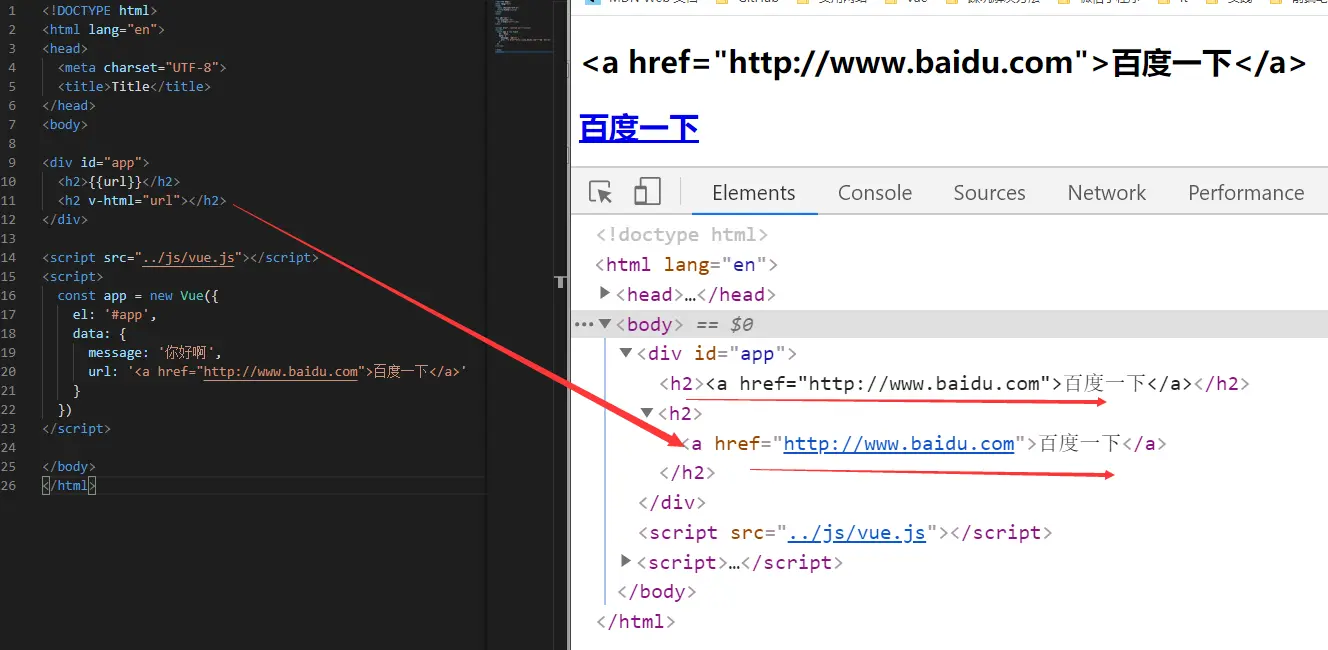Select the closing </h2> row in Elements
Image resolution: width=1328 pixels, height=650 pixels.
point(688,473)
